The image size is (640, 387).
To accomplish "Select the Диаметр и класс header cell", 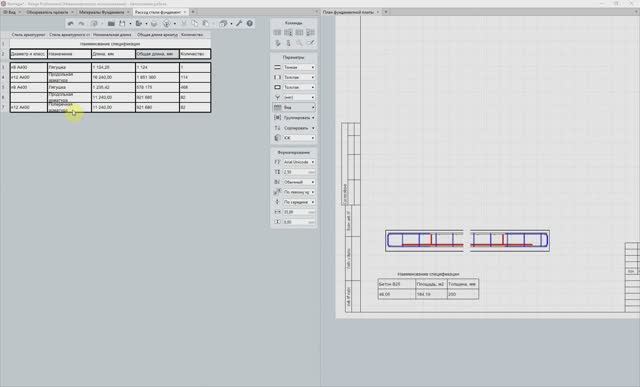I will pos(29,54).
